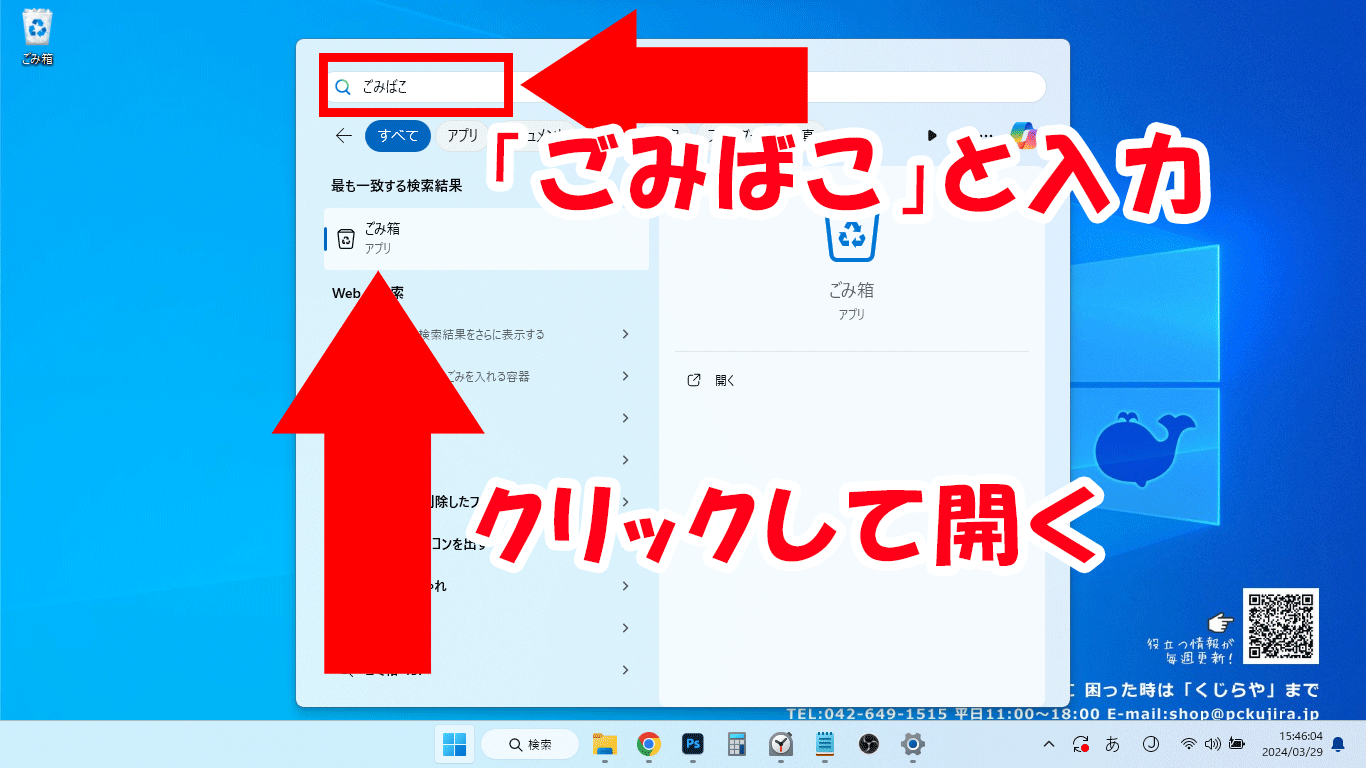
Task: Launch the Calculator from the taskbar
Action: (737, 744)
